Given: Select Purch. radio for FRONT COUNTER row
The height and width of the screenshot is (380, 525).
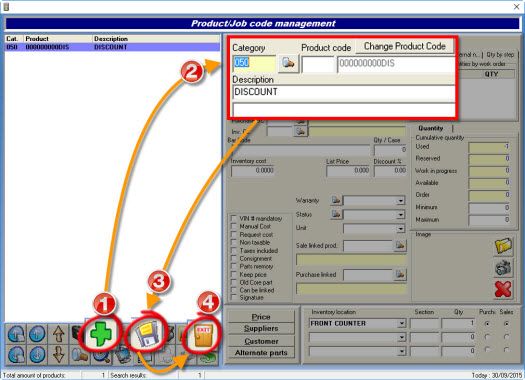Looking at the screenshot, I should pyautogui.click(x=487, y=323).
